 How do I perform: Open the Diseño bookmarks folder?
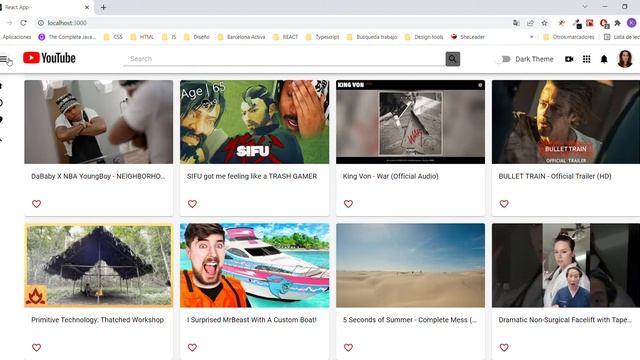click(x=197, y=37)
